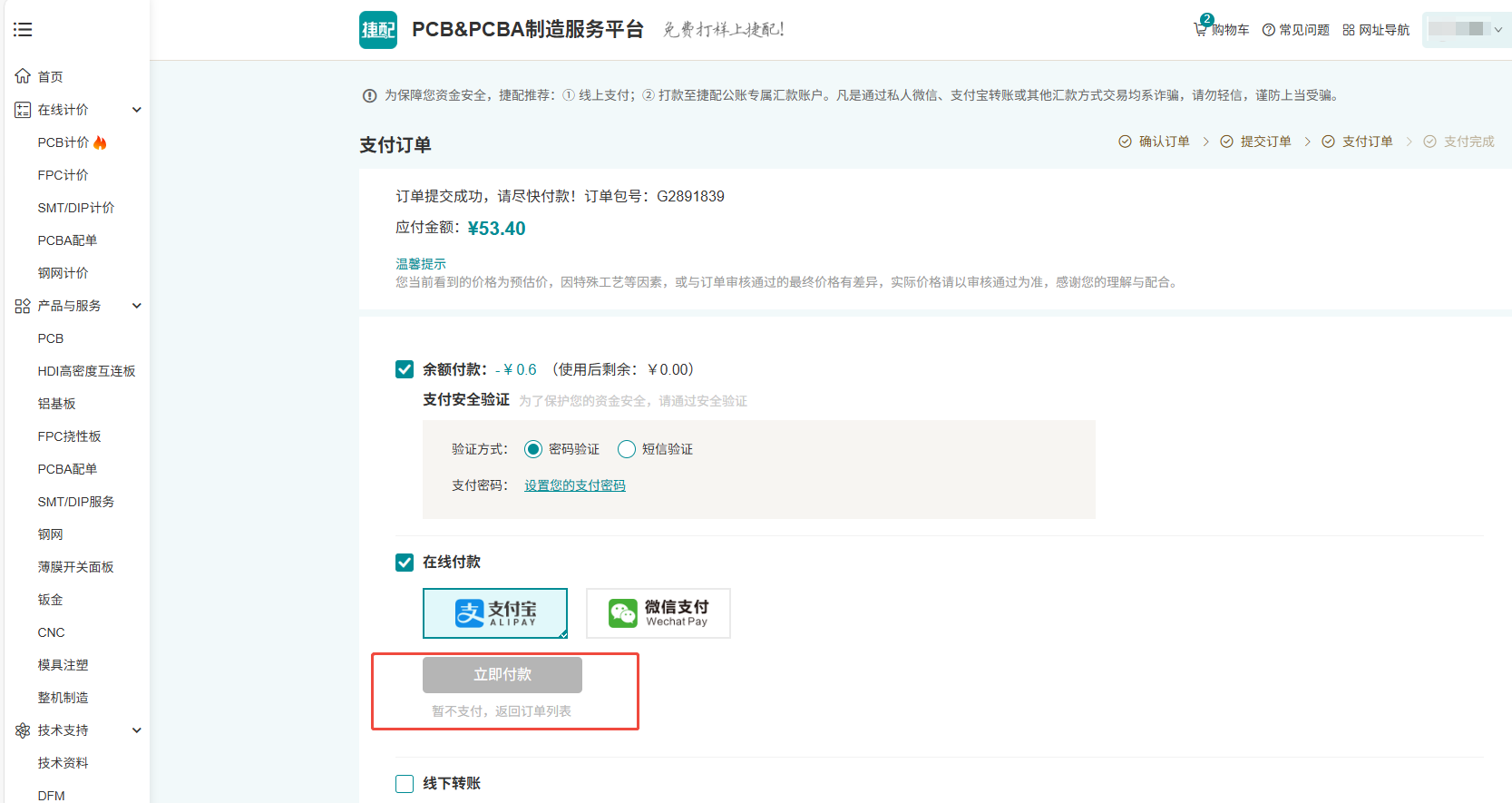Toggle the 在线付款 online payment checkbox

(405, 563)
